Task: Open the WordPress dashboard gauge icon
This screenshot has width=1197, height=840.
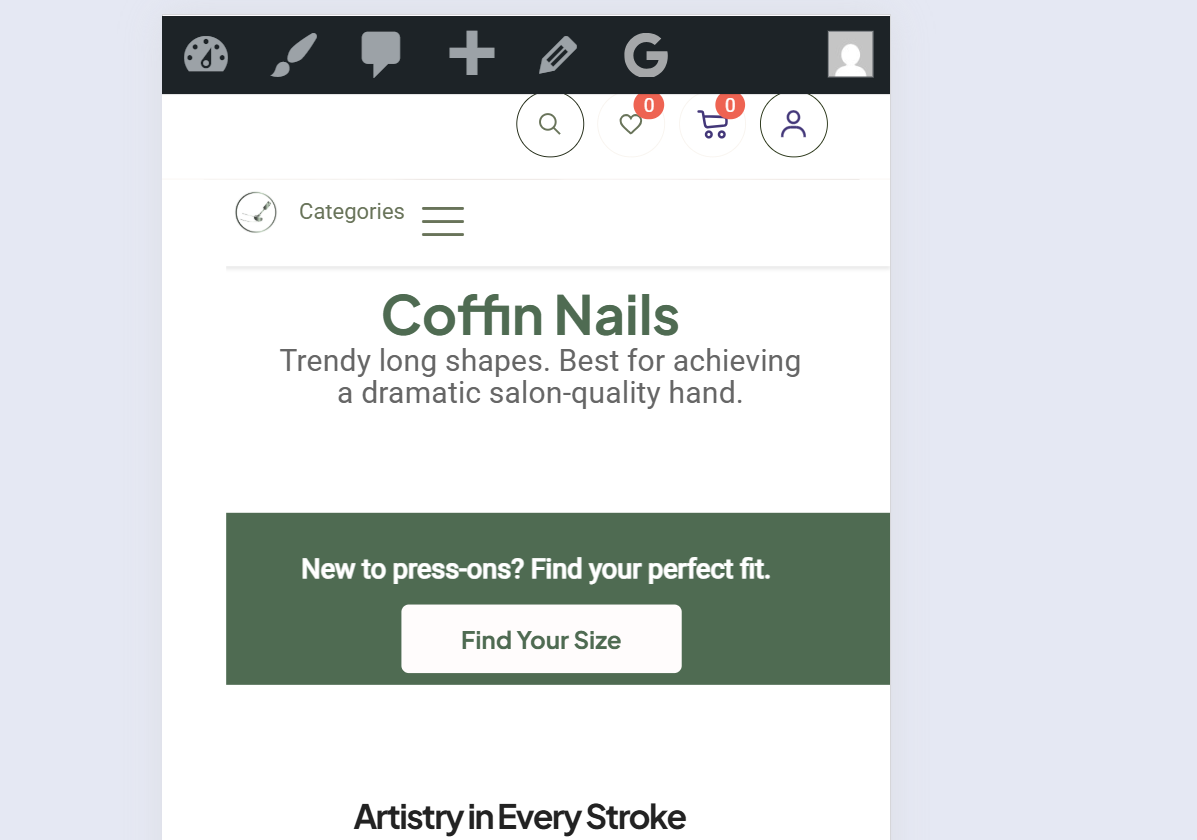Action: coord(206,55)
